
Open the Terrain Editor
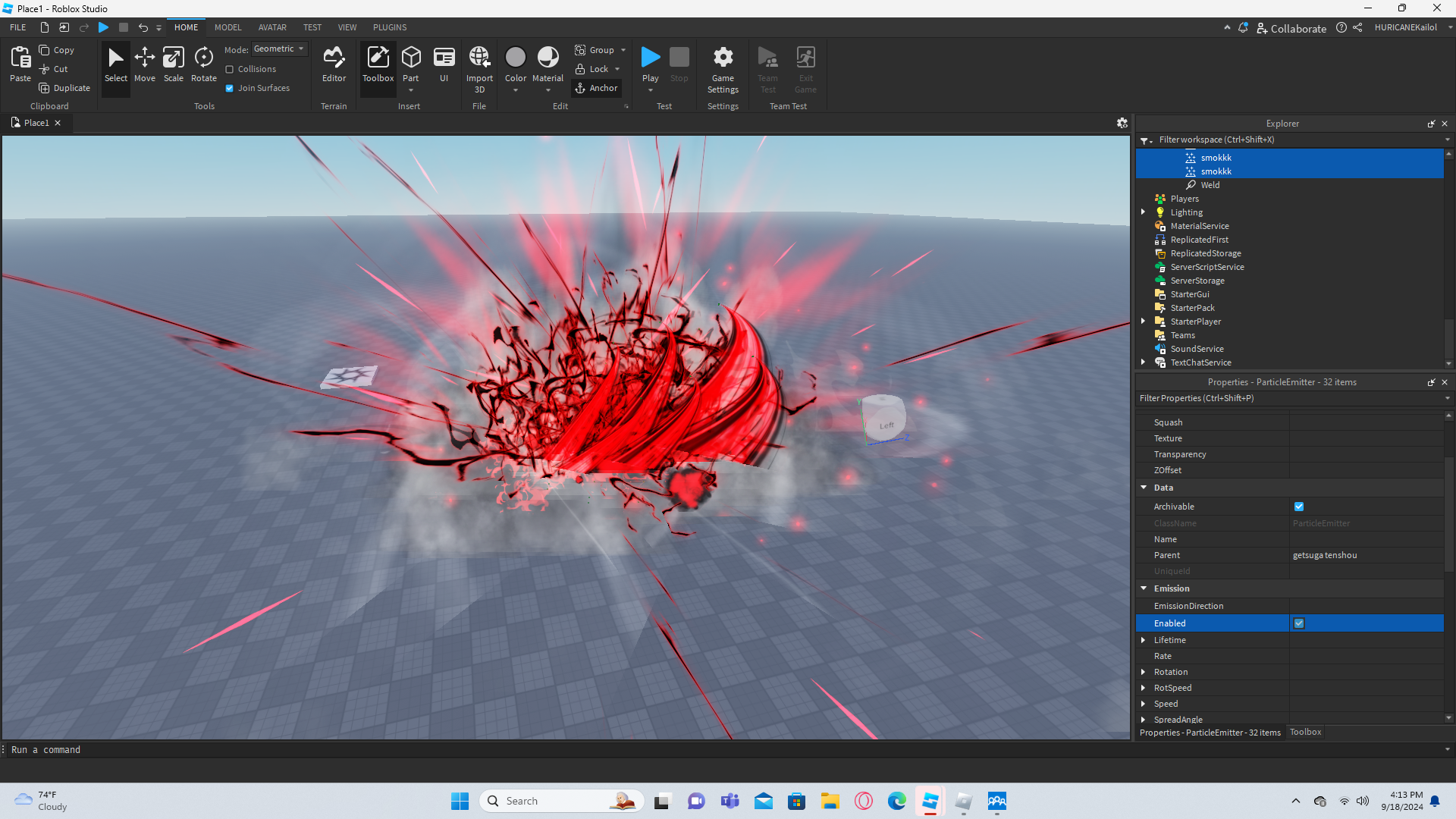[334, 64]
